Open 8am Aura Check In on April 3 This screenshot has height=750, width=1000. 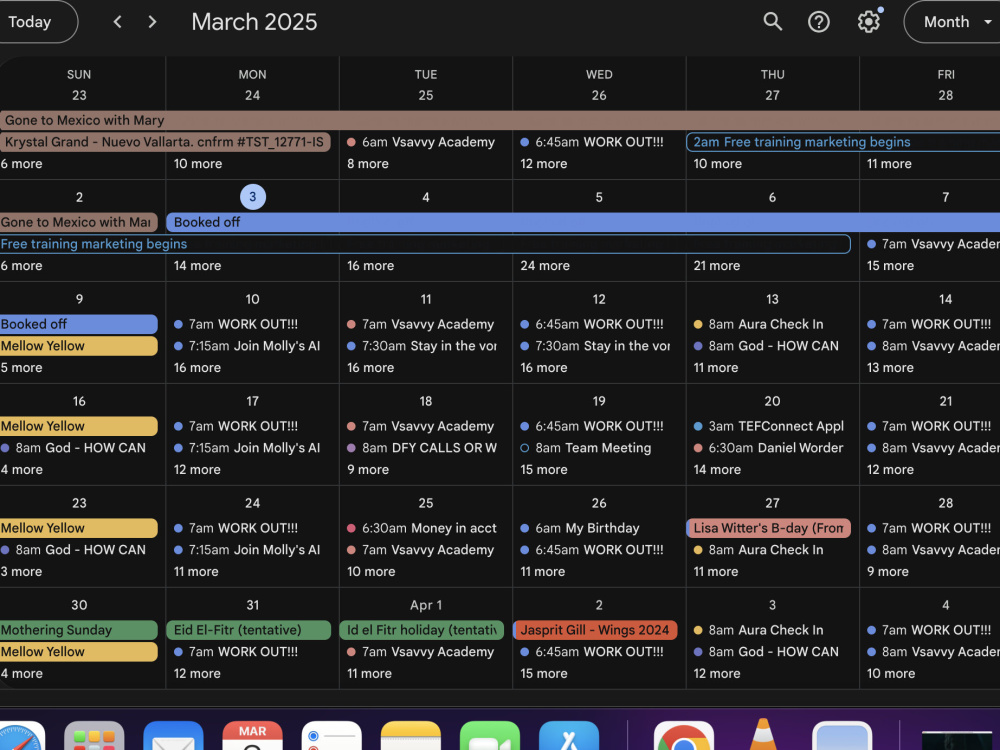759,631
